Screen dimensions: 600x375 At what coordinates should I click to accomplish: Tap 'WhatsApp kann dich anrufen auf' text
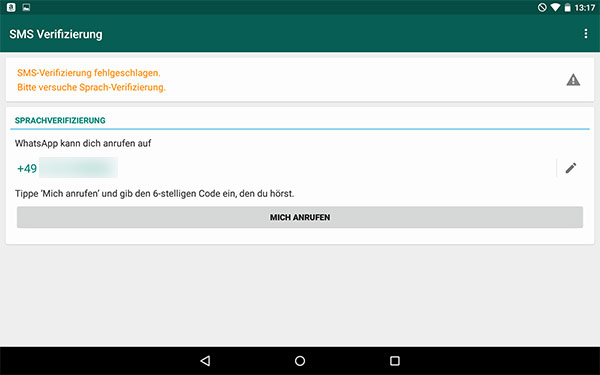[83, 143]
